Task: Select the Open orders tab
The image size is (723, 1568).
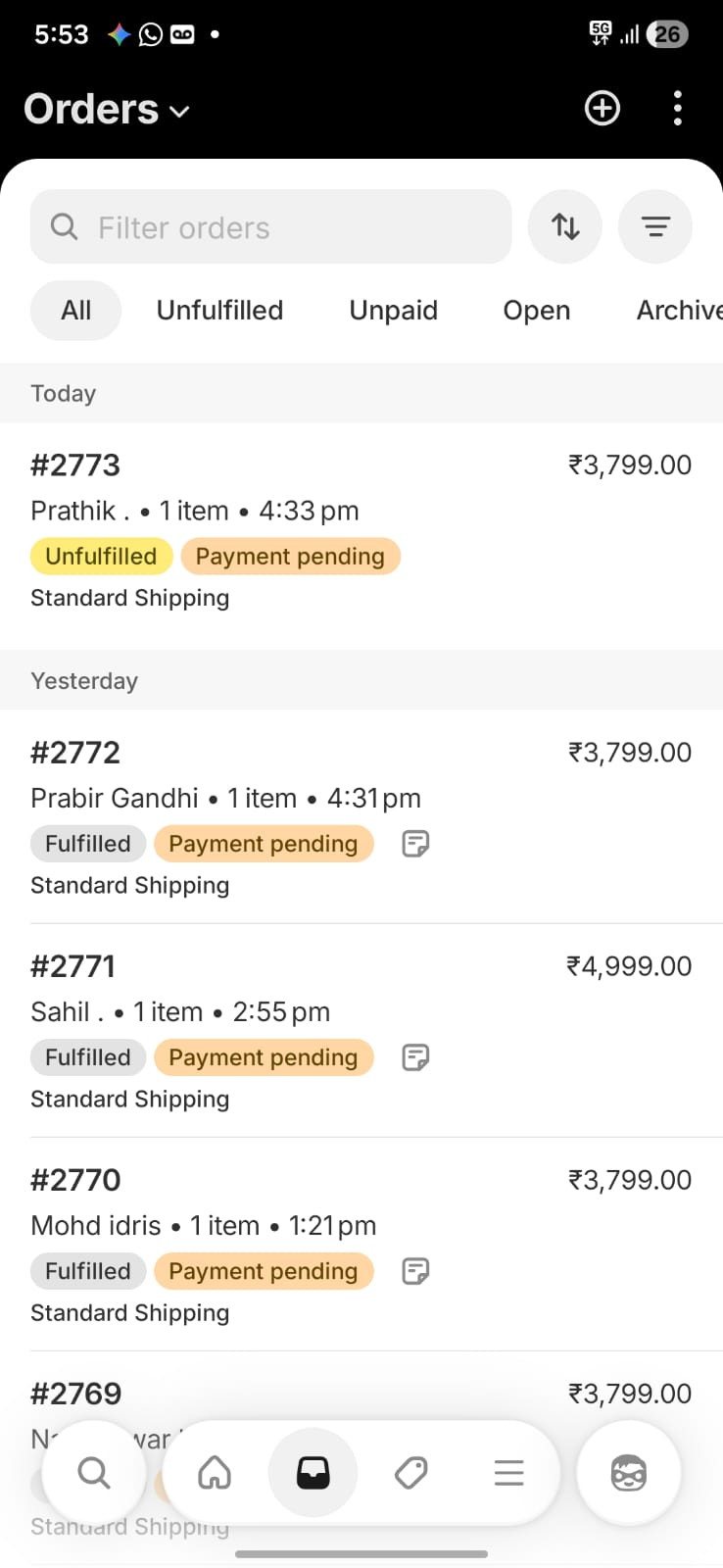Action: click(x=536, y=311)
